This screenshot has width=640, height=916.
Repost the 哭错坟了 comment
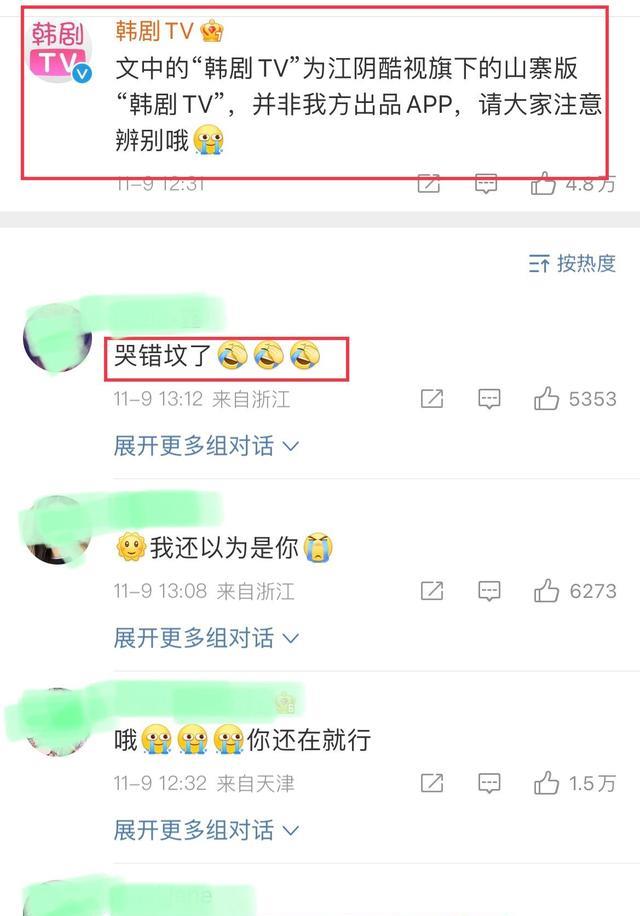pos(432,399)
